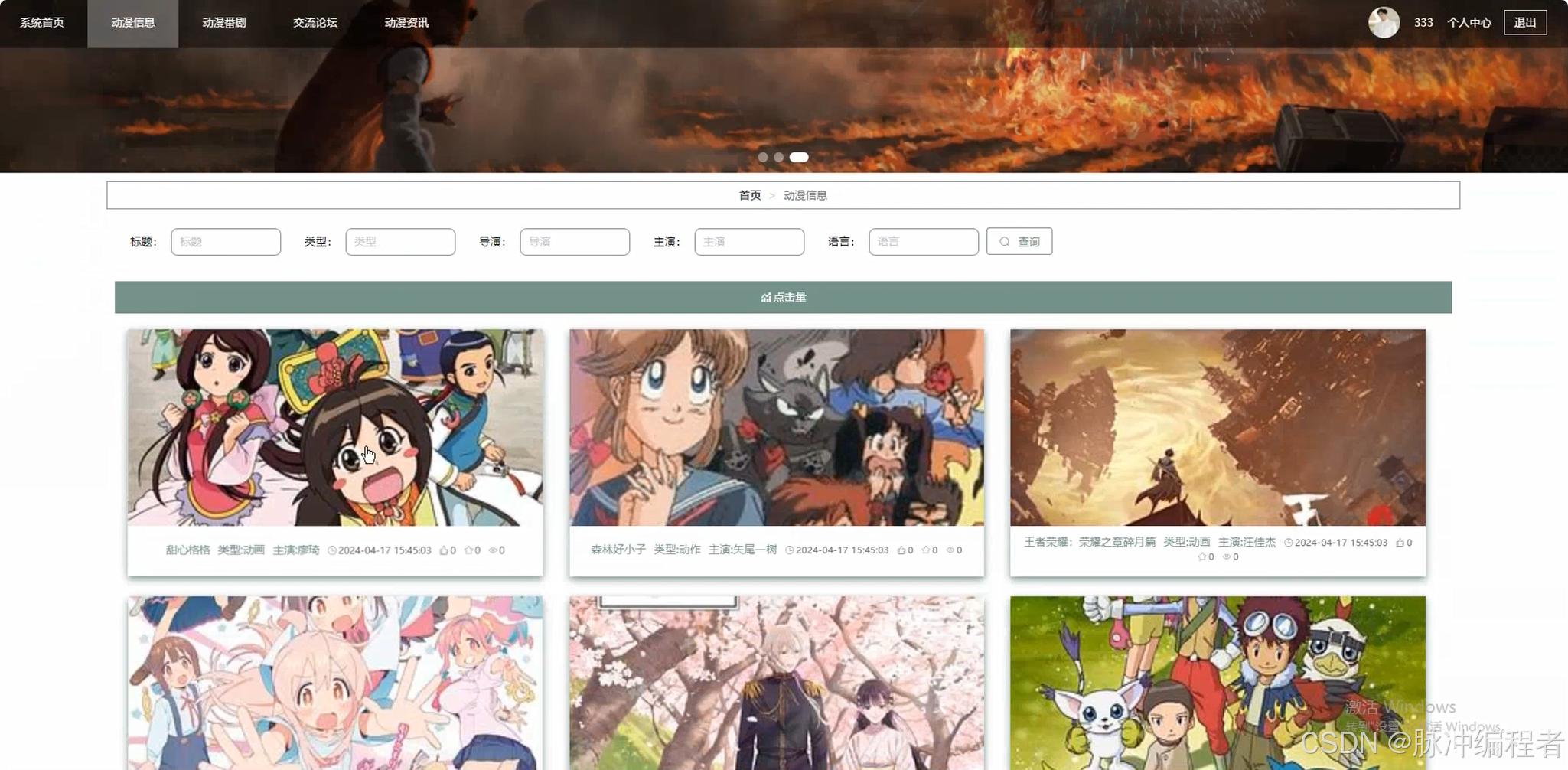Click clock icon on 甜心格格 card
Screen dimensions: 1568x770
click(x=332, y=550)
